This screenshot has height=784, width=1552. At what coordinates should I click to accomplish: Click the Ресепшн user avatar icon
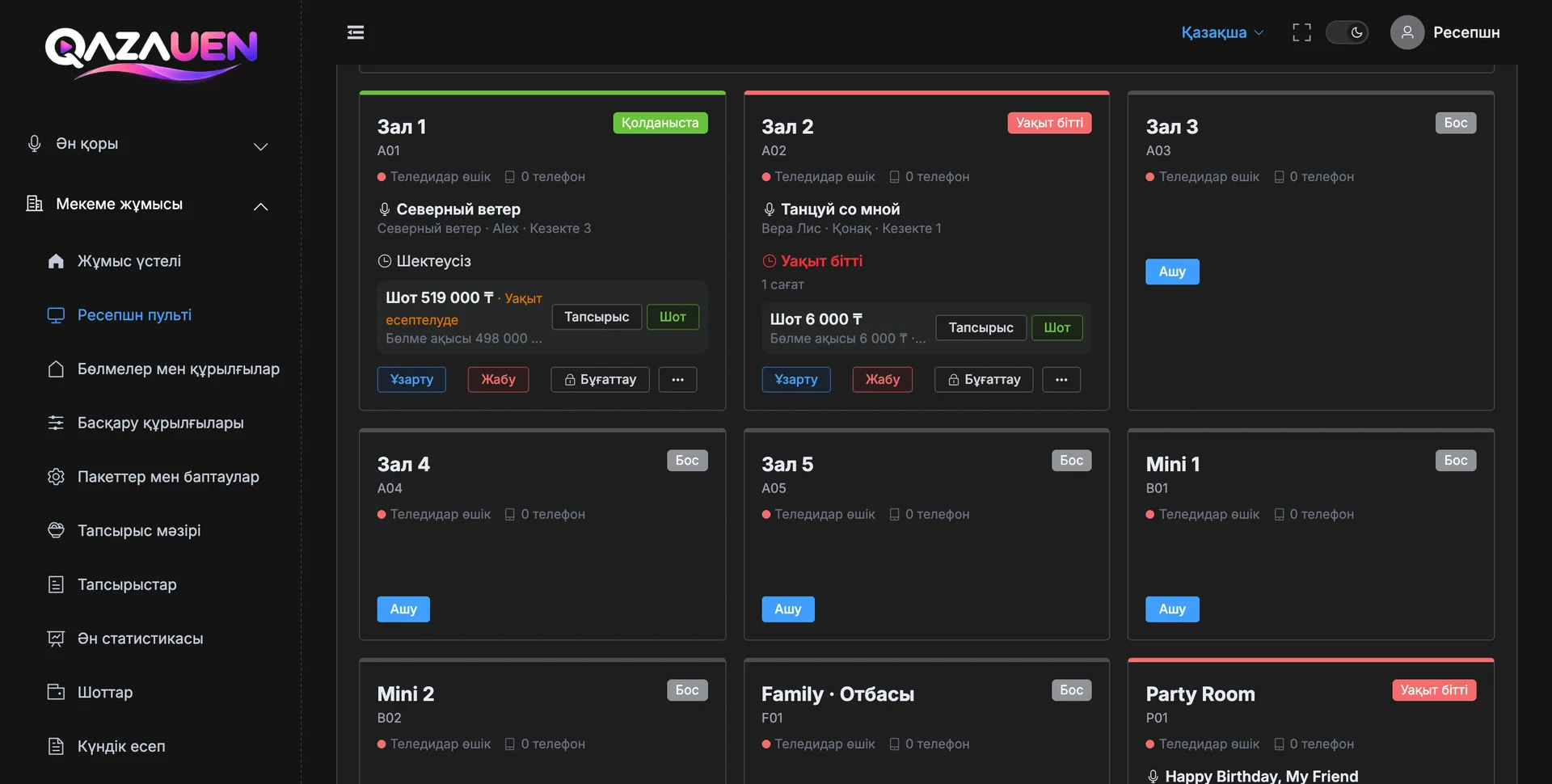point(1407,32)
